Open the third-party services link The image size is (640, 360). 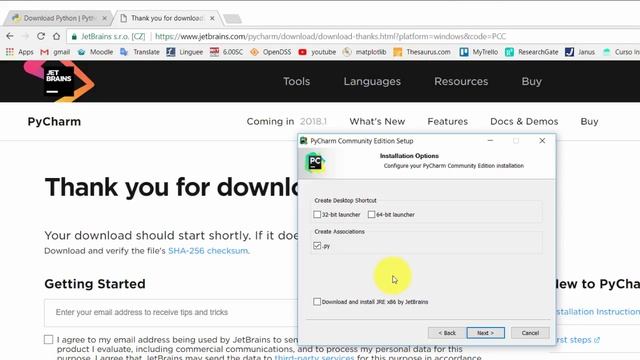point(314,358)
